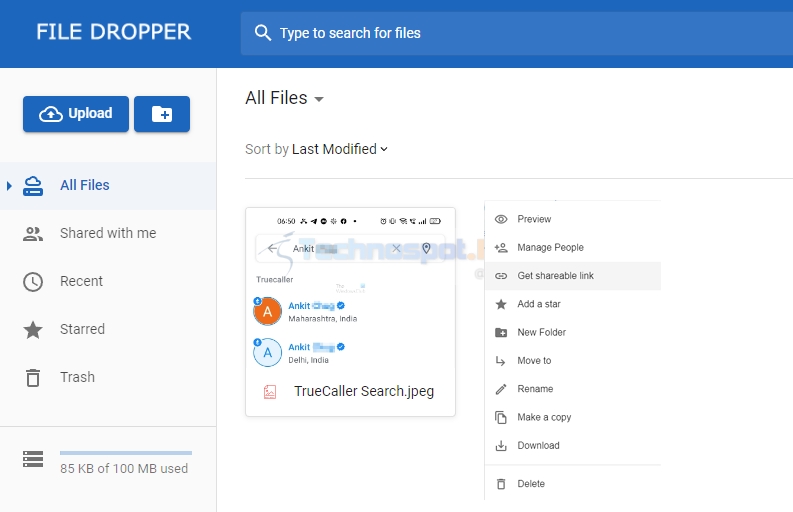793x512 pixels.
Task: Click the Recent clock icon
Action: tap(33, 282)
